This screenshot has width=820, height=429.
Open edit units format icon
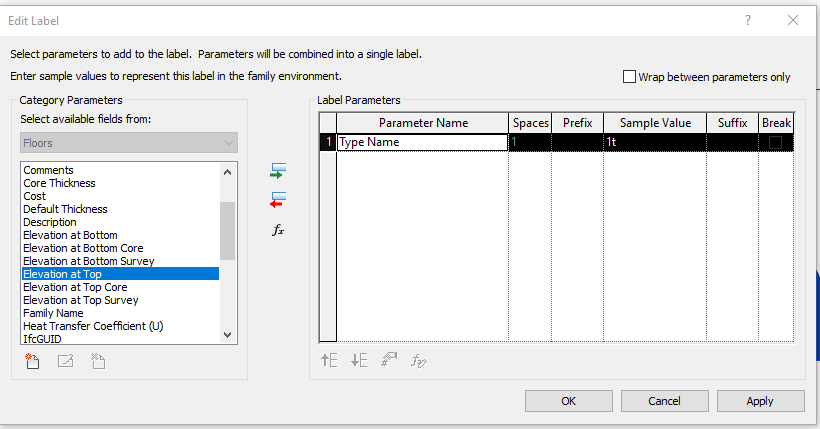click(x=389, y=360)
